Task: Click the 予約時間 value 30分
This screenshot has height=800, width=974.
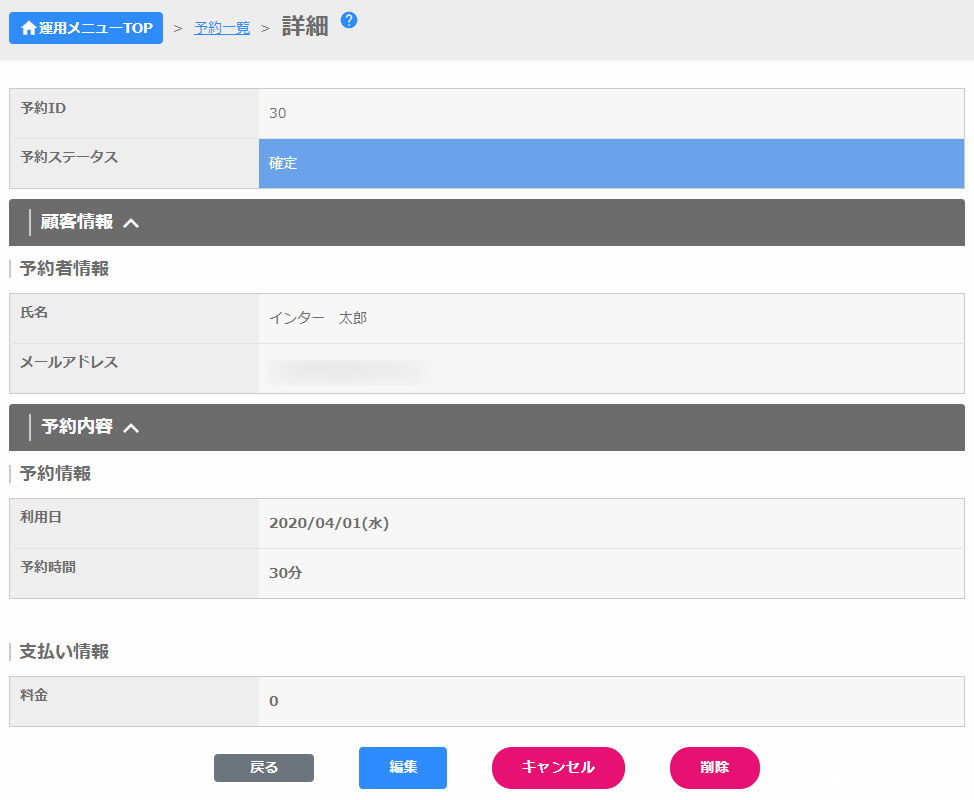Action: click(286, 573)
